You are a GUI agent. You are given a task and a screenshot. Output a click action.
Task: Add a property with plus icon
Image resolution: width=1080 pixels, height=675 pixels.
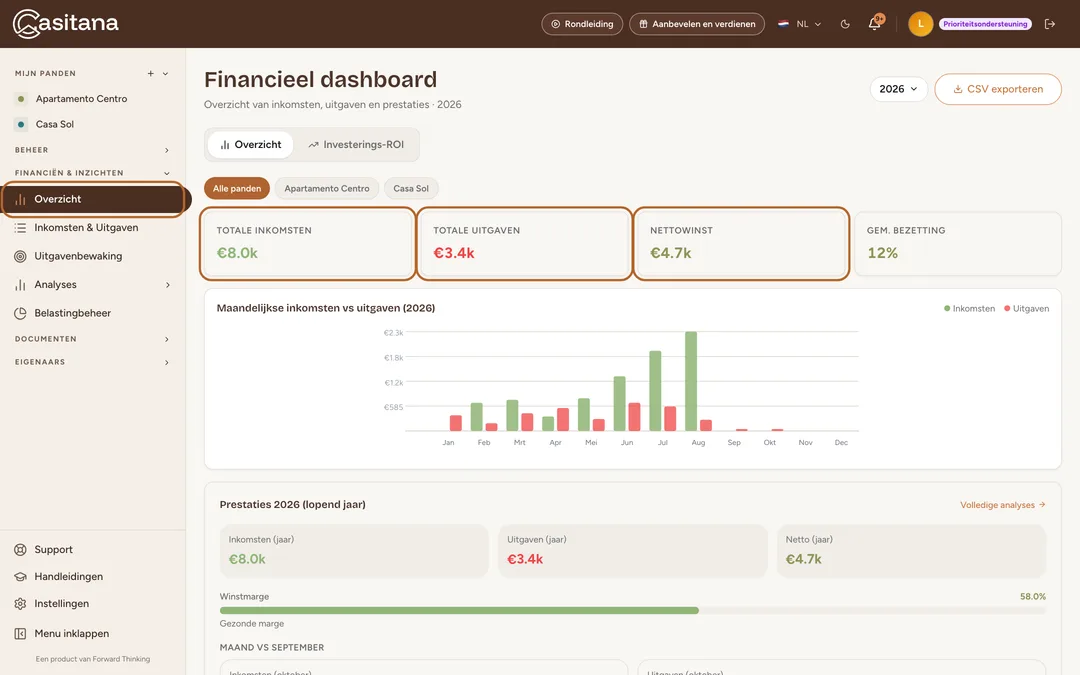click(x=150, y=74)
